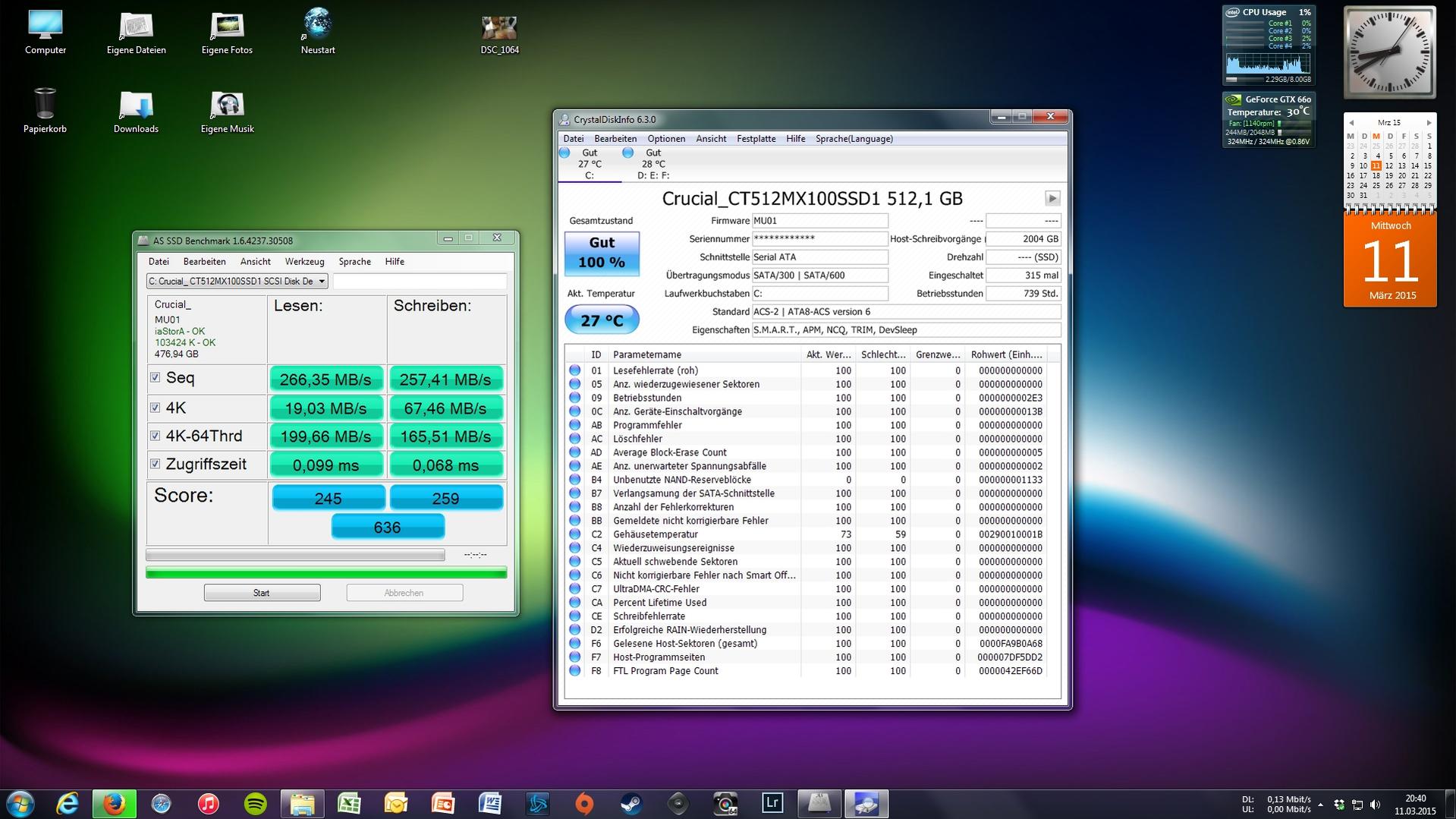The height and width of the screenshot is (819, 1456).
Task: Click the analog clock gadget
Action: click(1390, 52)
